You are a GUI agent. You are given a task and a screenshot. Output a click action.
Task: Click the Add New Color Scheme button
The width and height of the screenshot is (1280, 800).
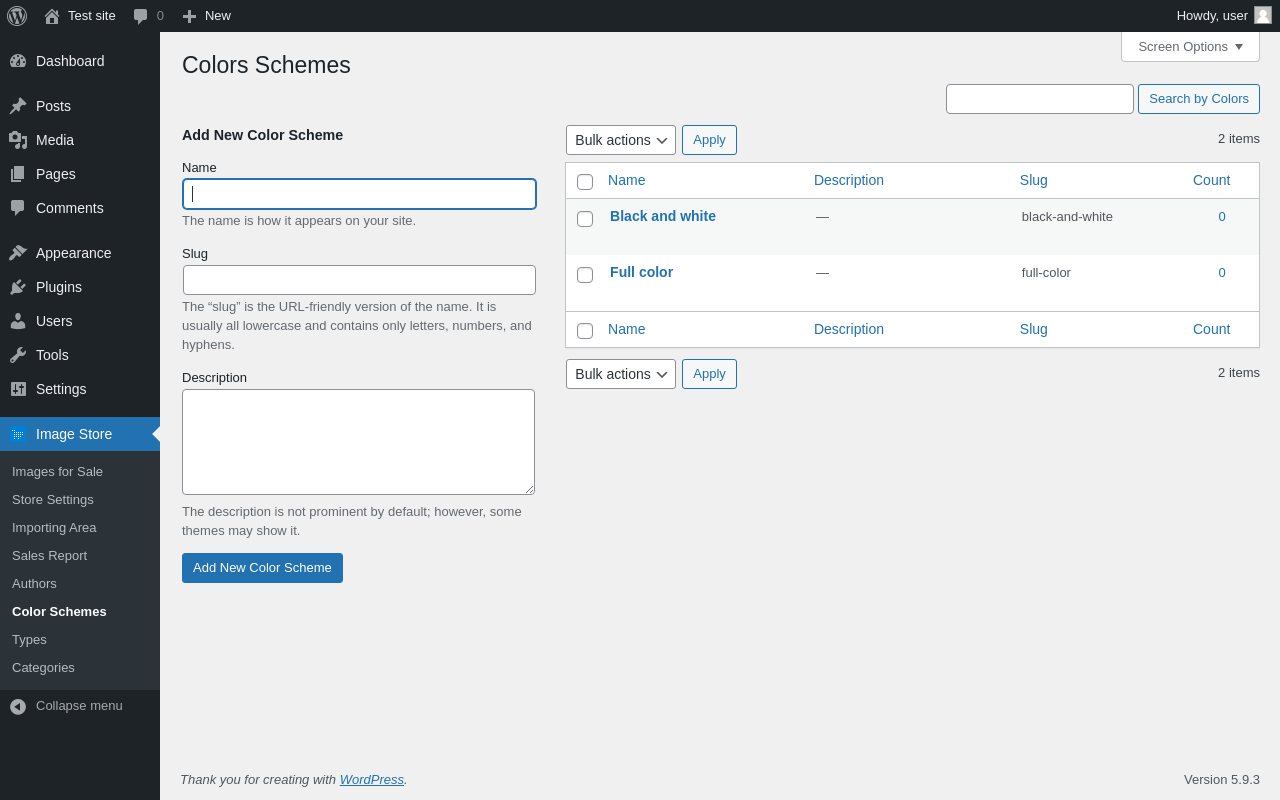point(262,568)
